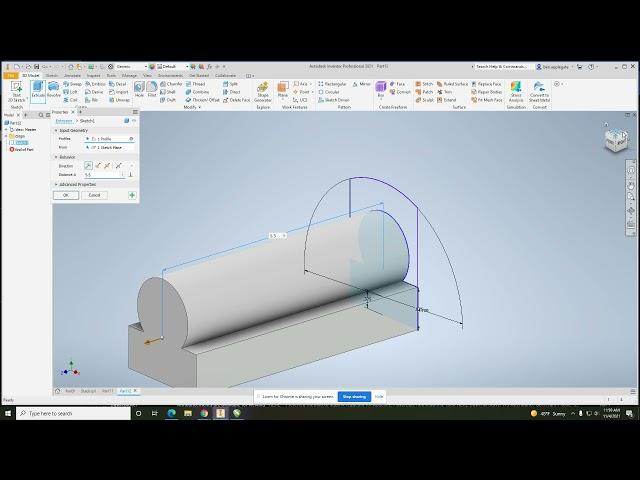Select the symmetric direction option
The height and width of the screenshot is (480, 640).
coord(107,165)
